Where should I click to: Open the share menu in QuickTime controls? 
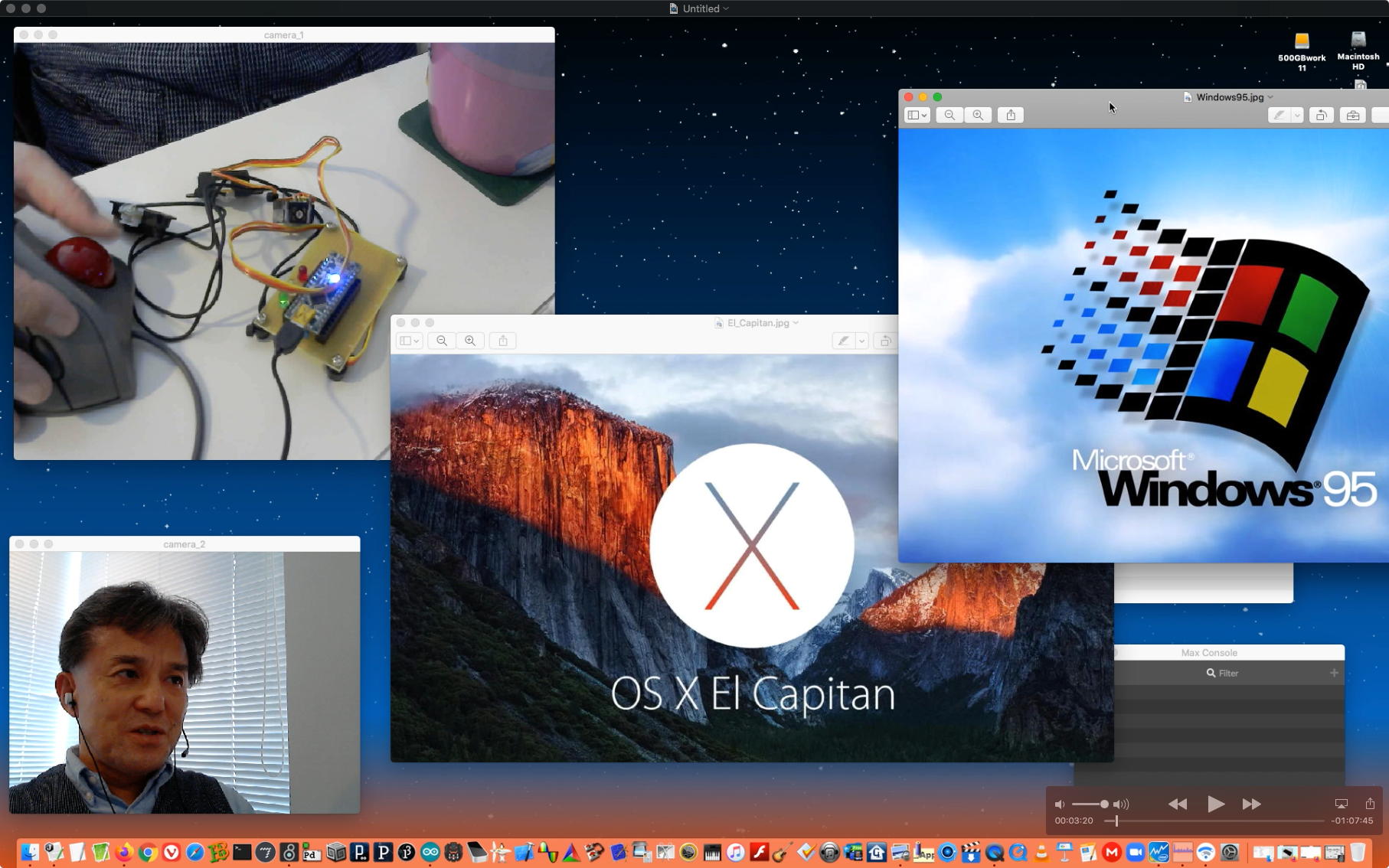point(1370,804)
